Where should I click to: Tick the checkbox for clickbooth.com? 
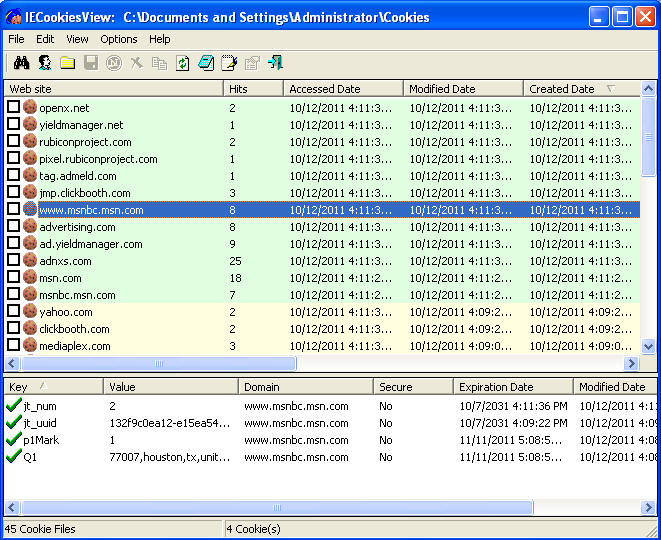point(13,328)
